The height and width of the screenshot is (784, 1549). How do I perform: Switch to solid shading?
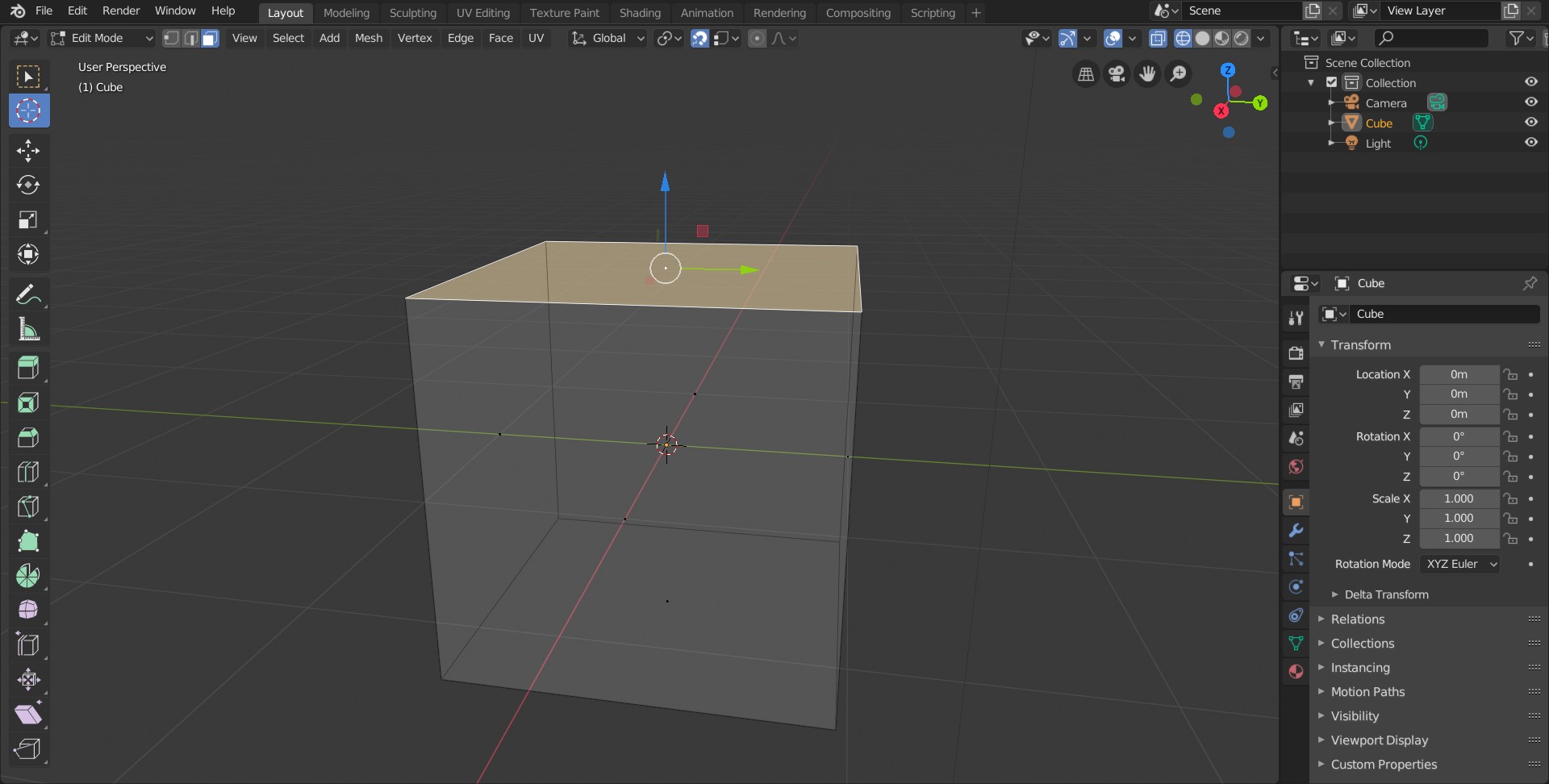(x=1202, y=38)
